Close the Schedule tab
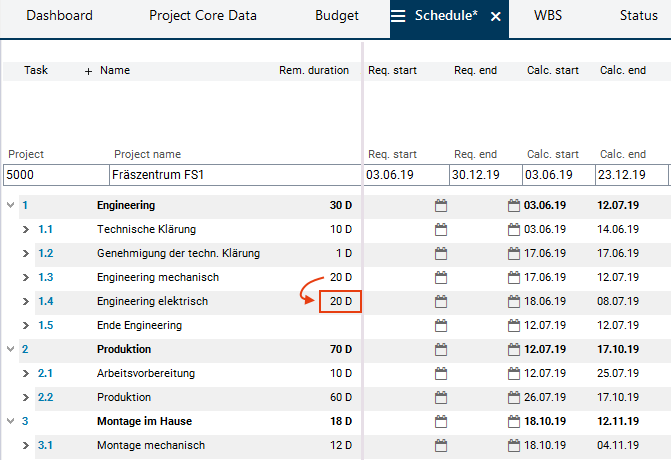Viewport: 671px width, 460px height. (495, 17)
